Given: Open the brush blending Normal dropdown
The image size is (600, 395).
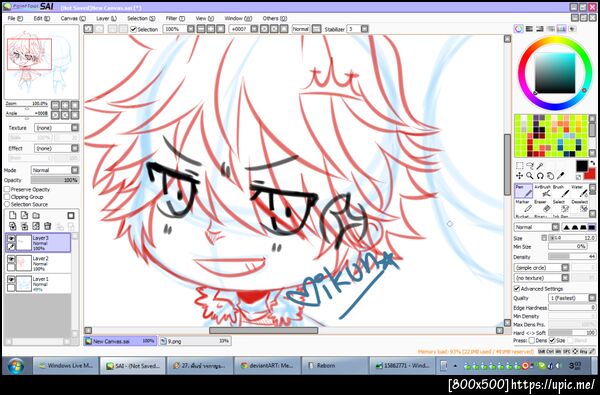Looking at the screenshot, I should [x=536, y=227].
